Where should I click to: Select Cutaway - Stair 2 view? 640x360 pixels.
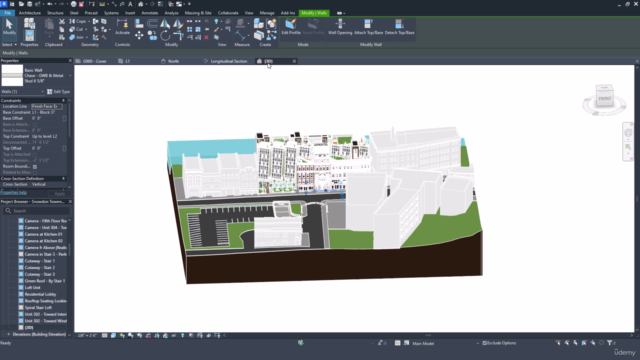click(x=40, y=268)
